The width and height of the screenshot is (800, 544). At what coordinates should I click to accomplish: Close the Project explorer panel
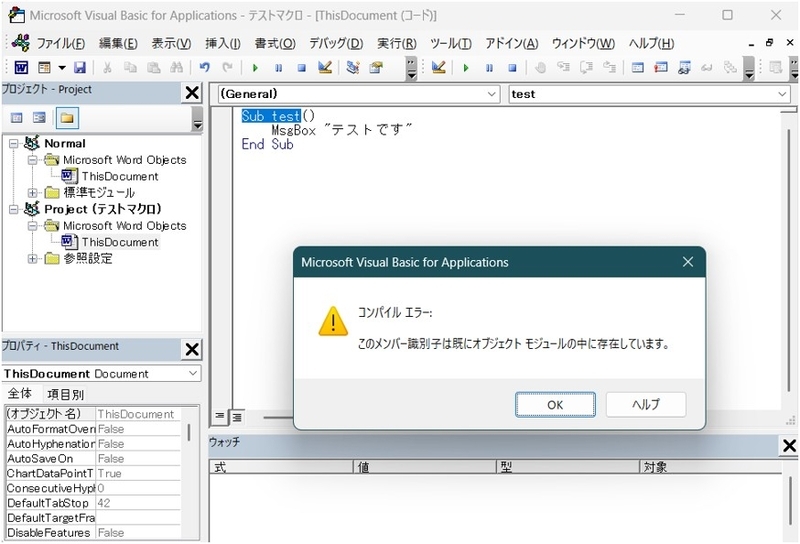pyautogui.click(x=192, y=93)
